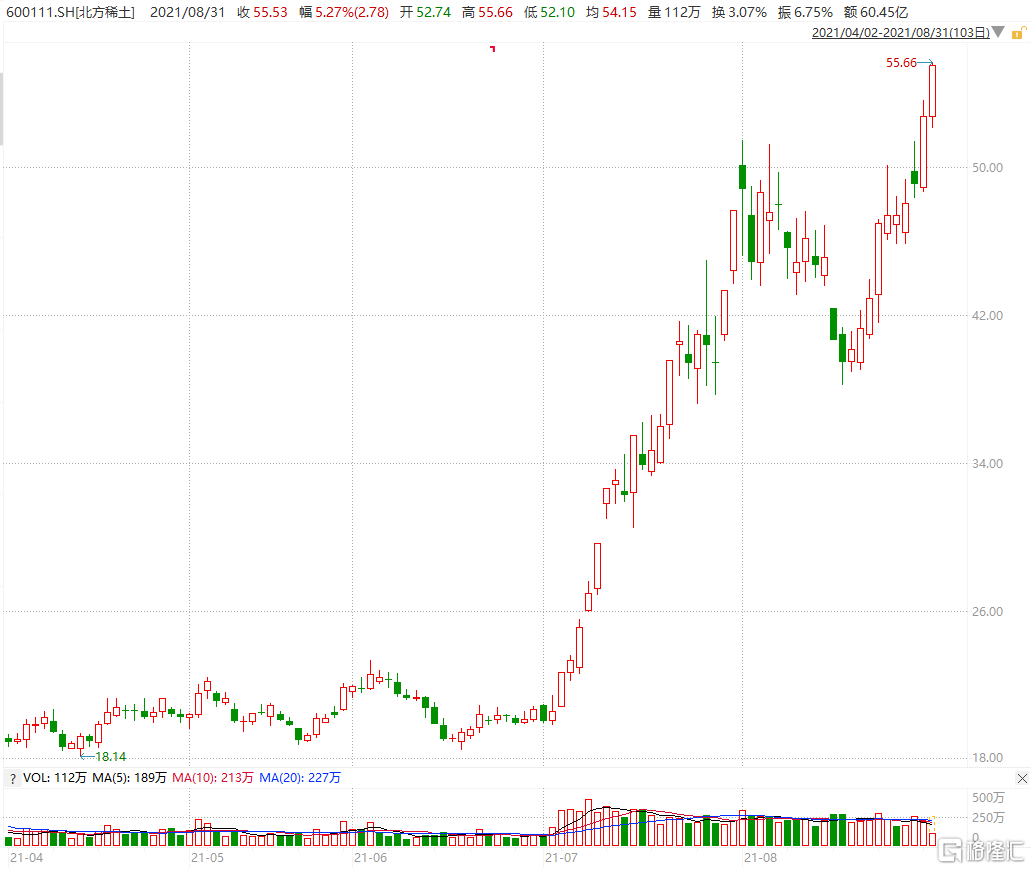The width and height of the screenshot is (1031, 870).
Task: Click the quote date 2021/08/31 in header
Action: tap(187, 12)
